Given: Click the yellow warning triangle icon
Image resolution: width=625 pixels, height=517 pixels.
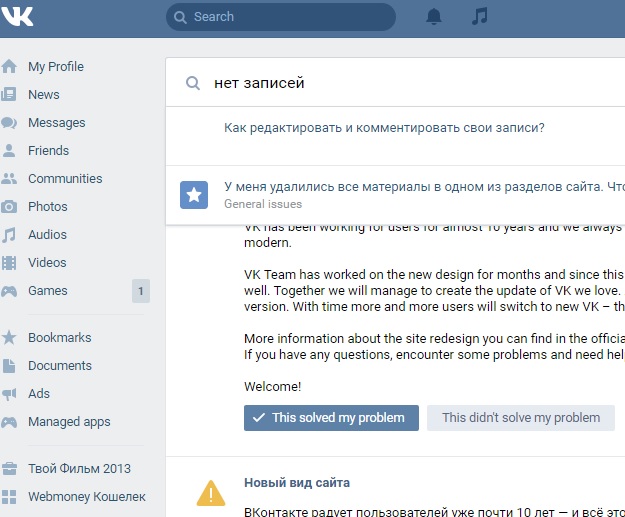Looking at the screenshot, I should click(x=211, y=493).
